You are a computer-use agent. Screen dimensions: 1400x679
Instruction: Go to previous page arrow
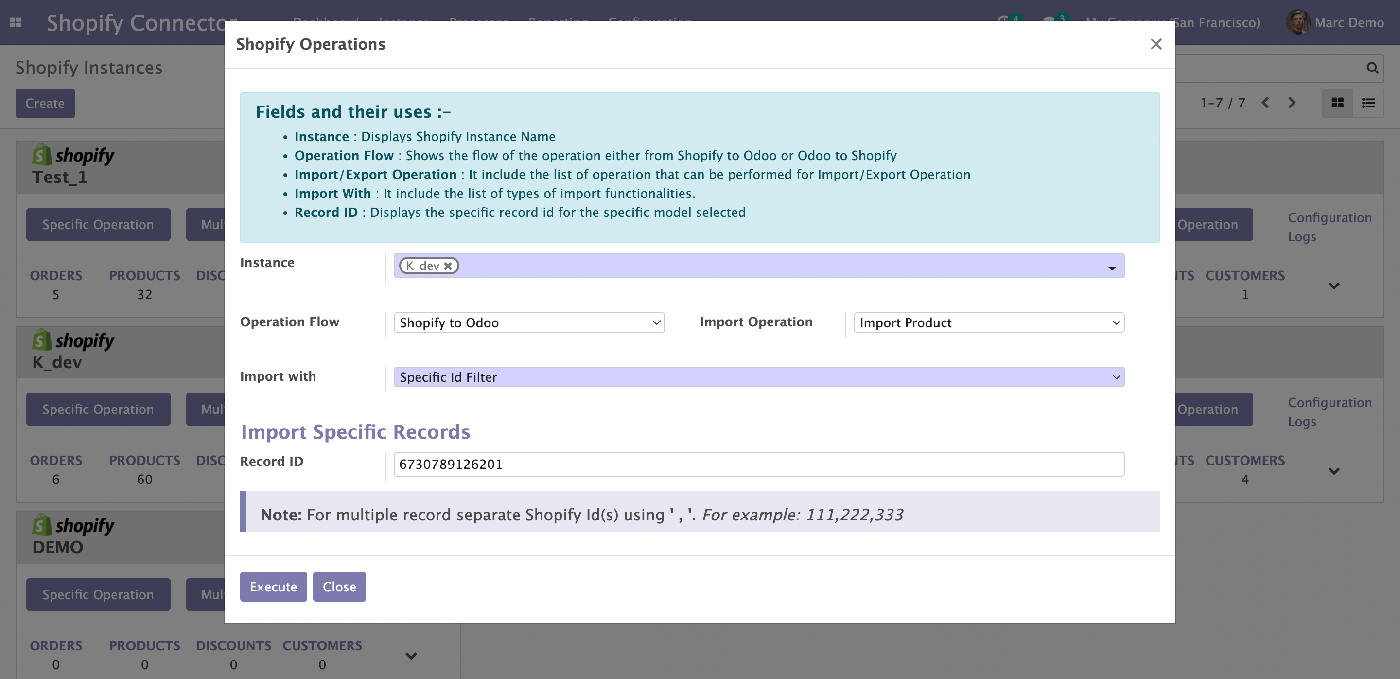(x=1265, y=103)
